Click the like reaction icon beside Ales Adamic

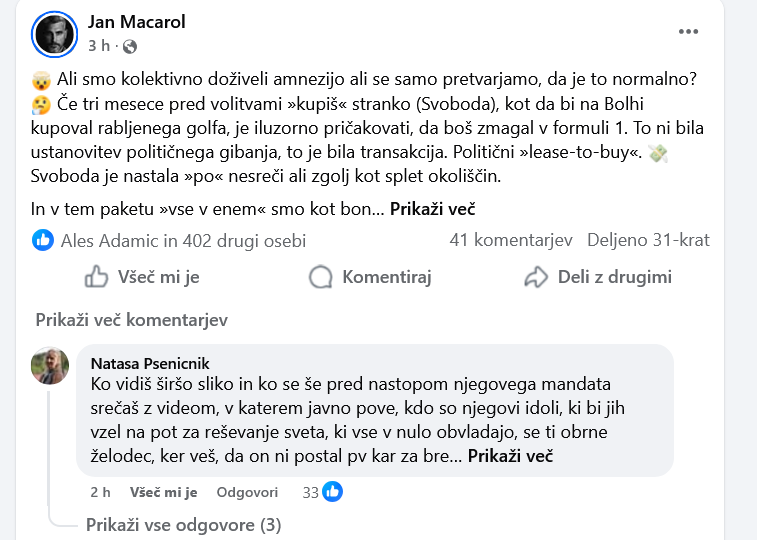pos(43,240)
